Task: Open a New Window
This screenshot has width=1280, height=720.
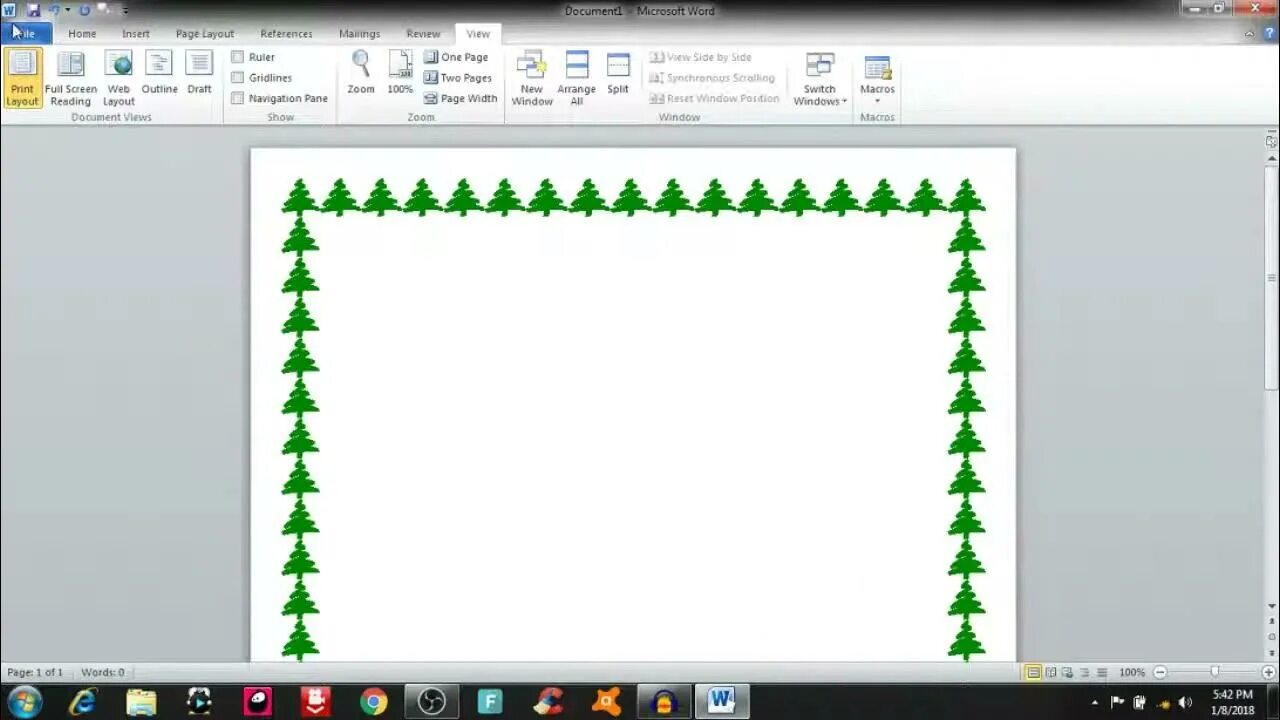Action: click(532, 78)
